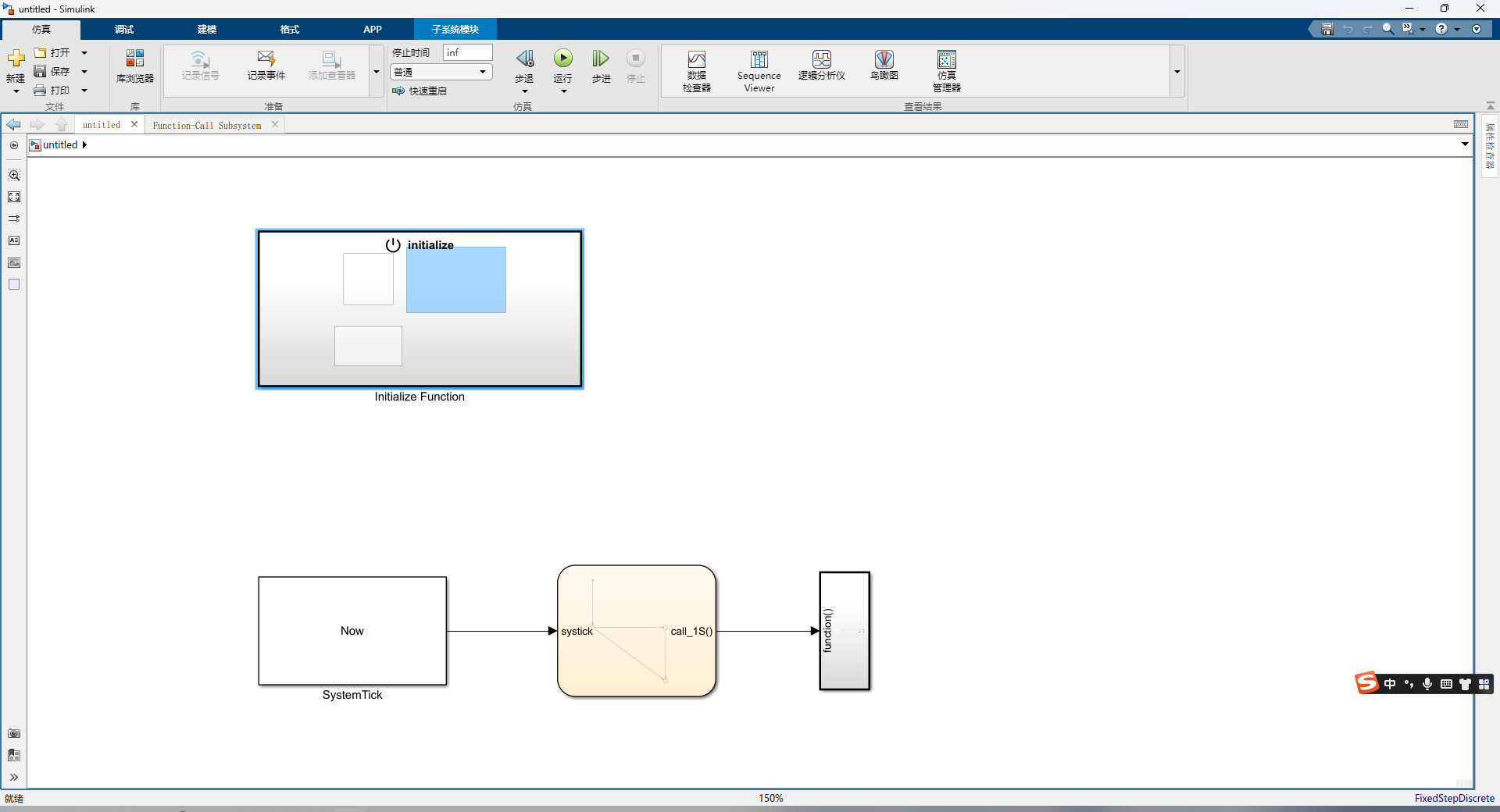Click the circled-arrow button ending the quick access toolbar
The height and width of the screenshot is (812, 1500).
click(x=1477, y=29)
